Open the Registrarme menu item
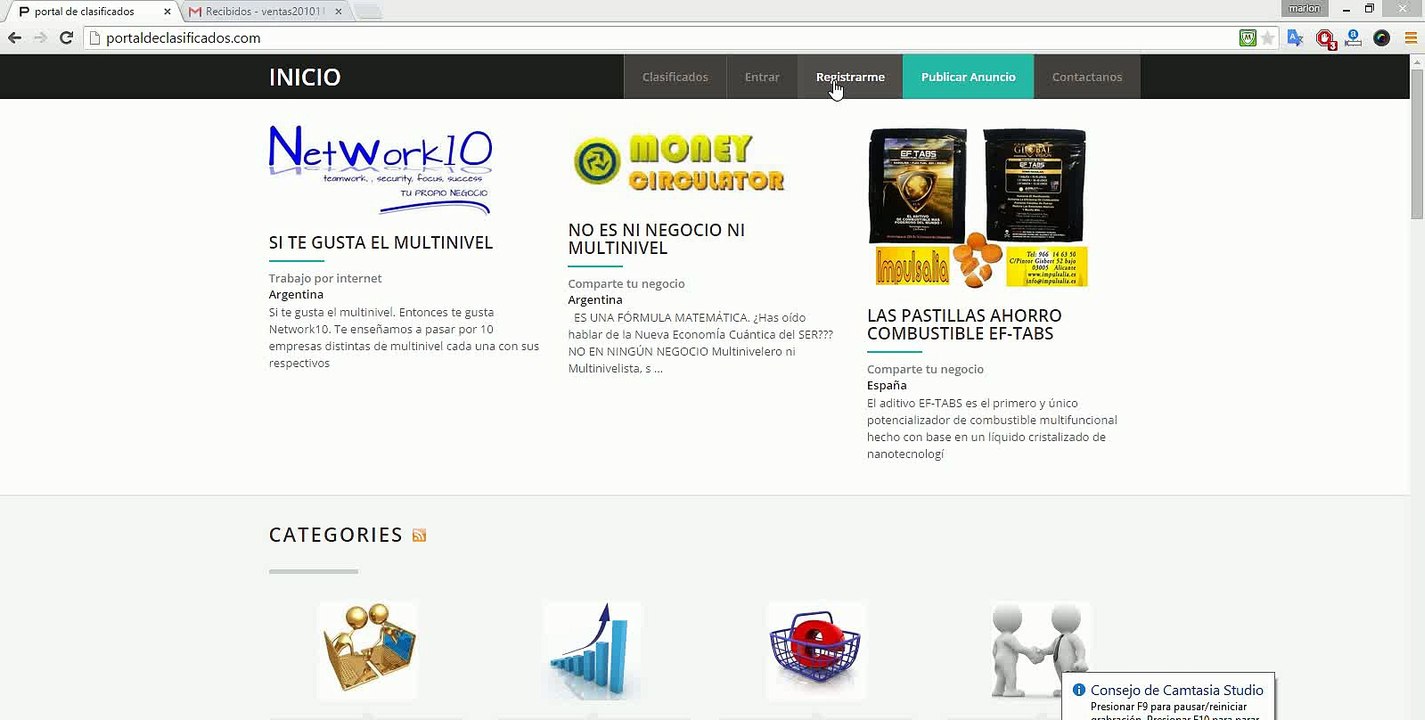1425x720 pixels. tap(850, 77)
